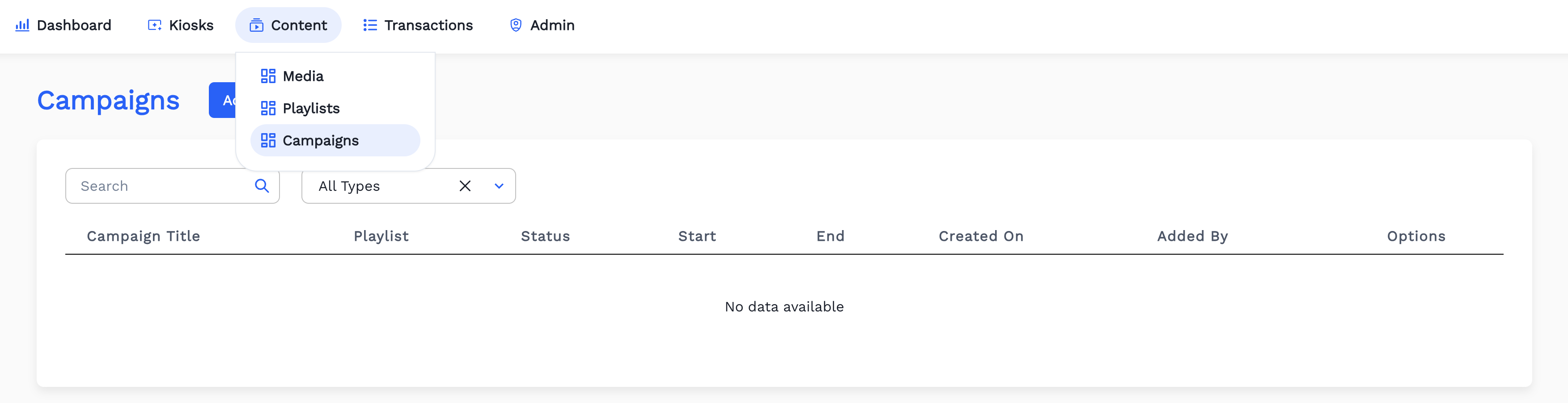Click the Kiosks screen icon
Viewport: 1568px width, 403px height.
[155, 25]
